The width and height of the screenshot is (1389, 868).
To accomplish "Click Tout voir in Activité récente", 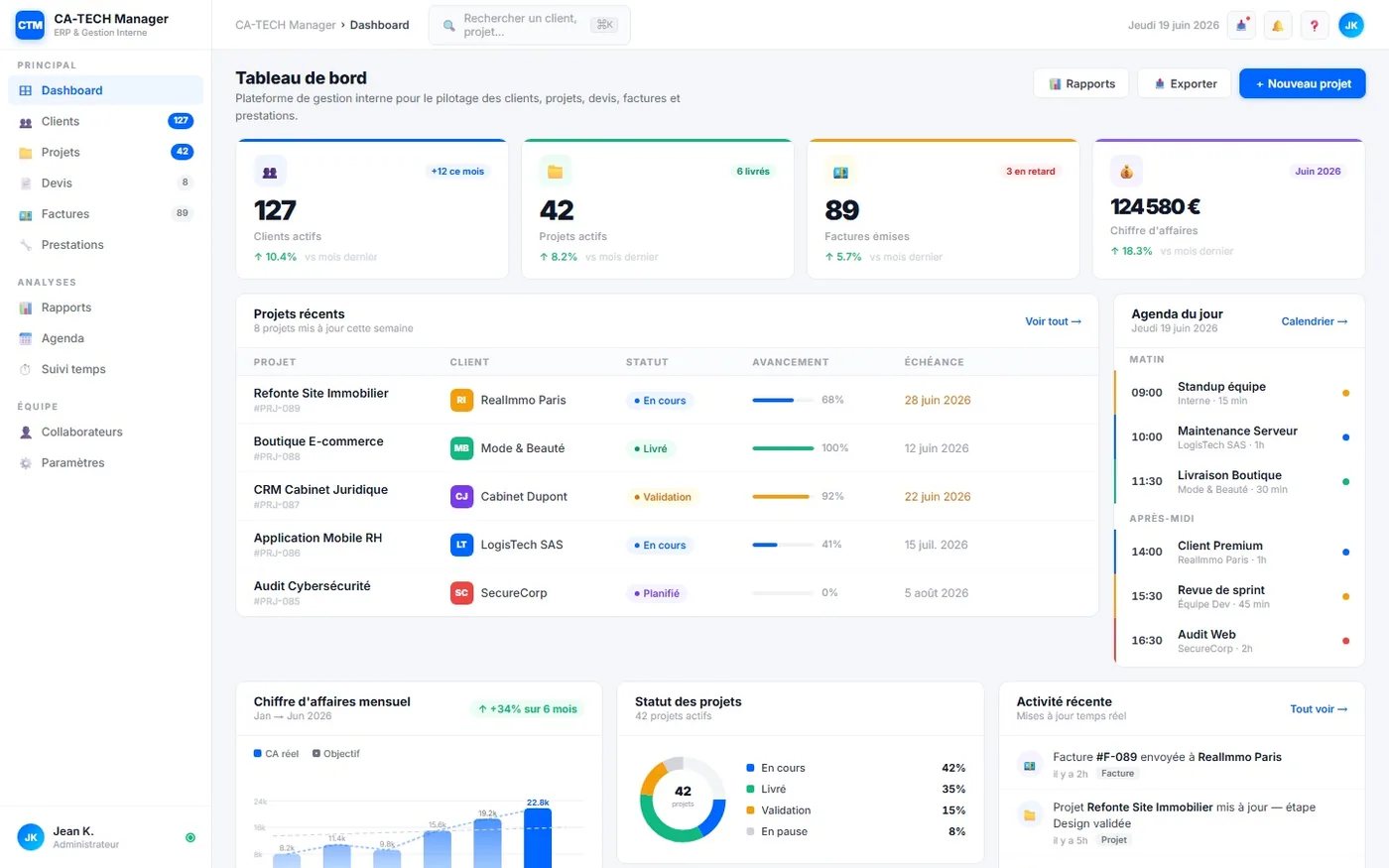I will tap(1319, 709).
